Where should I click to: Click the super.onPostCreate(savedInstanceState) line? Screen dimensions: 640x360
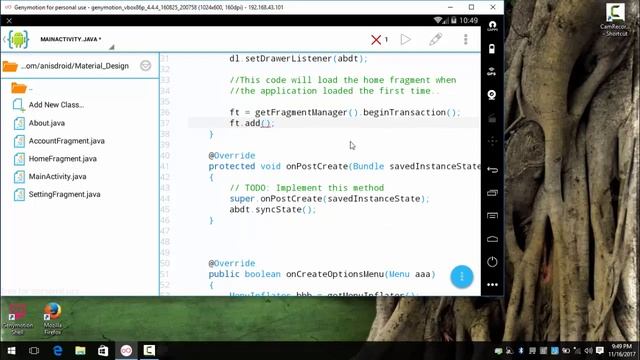[x=329, y=199]
